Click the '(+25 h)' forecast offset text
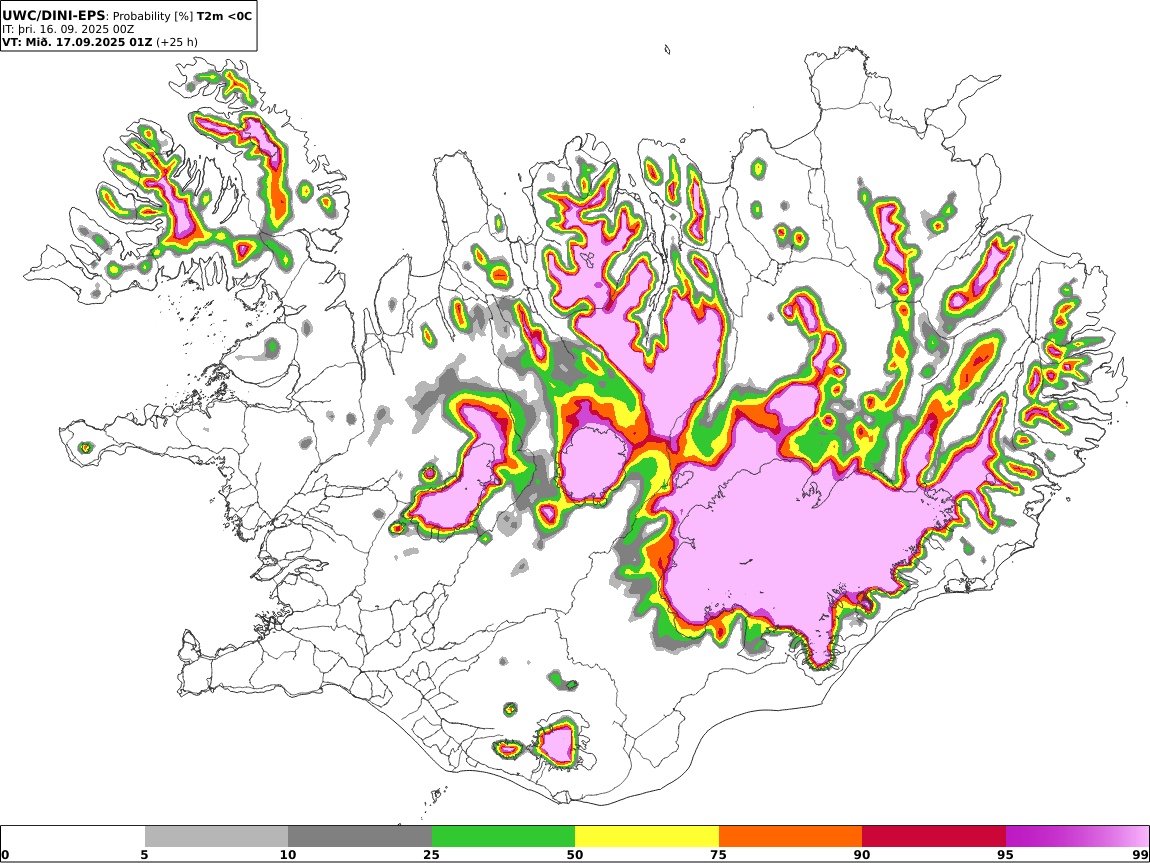This screenshot has height=863, width=1150. pyautogui.click(x=177, y=42)
